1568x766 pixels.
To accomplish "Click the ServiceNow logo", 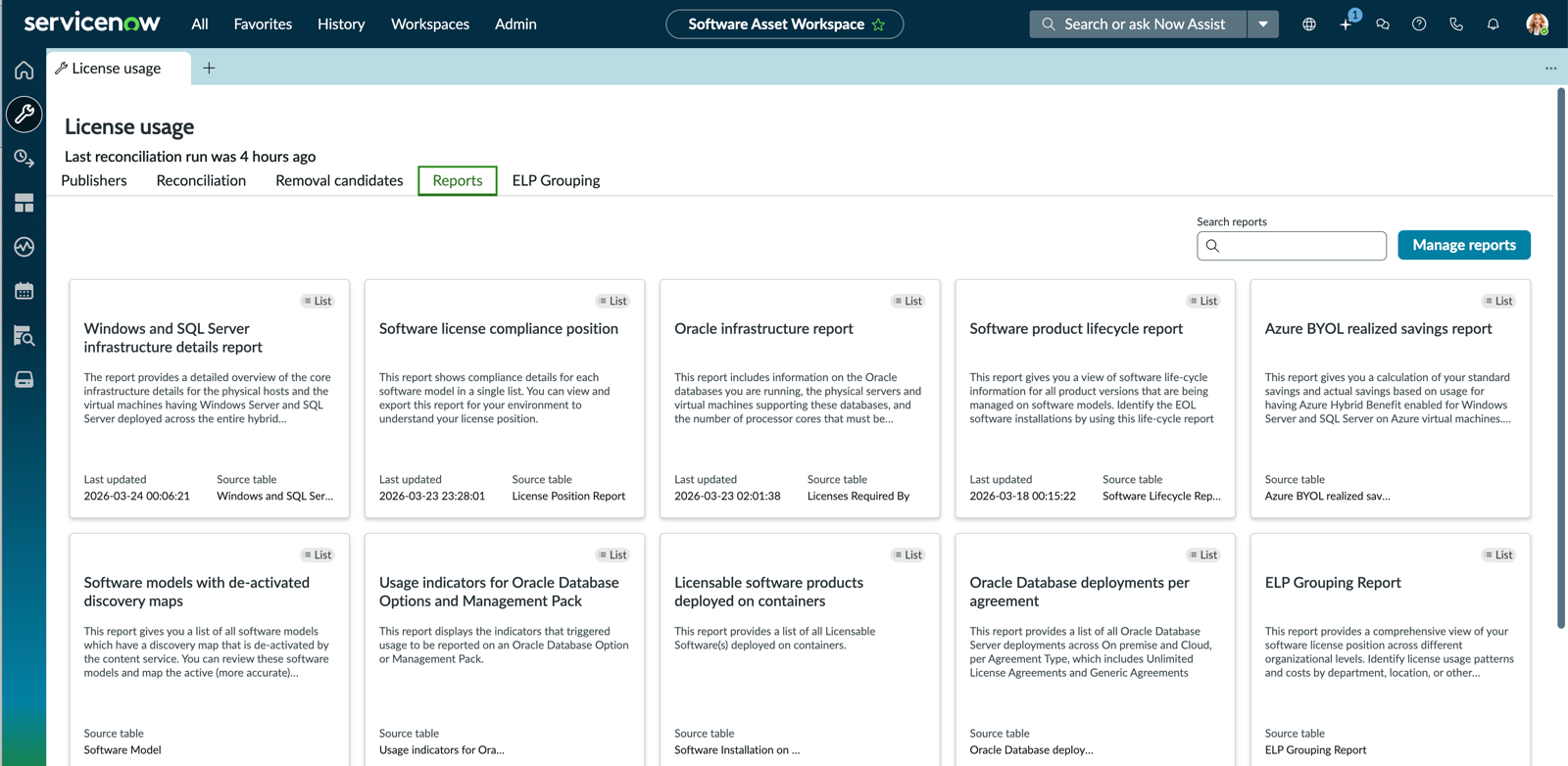I will pos(92,23).
